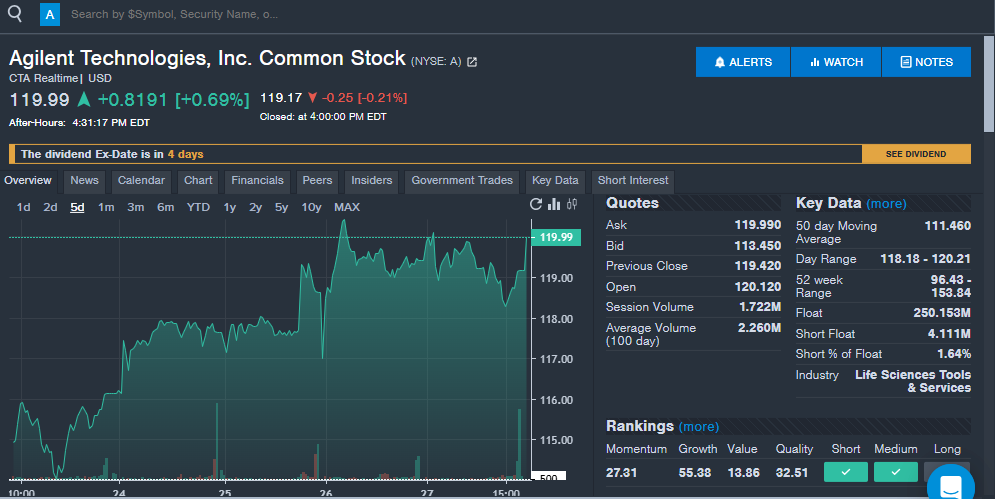Open the Key Data tab
Image resolution: width=995 pixels, height=499 pixels.
point(555,181)
